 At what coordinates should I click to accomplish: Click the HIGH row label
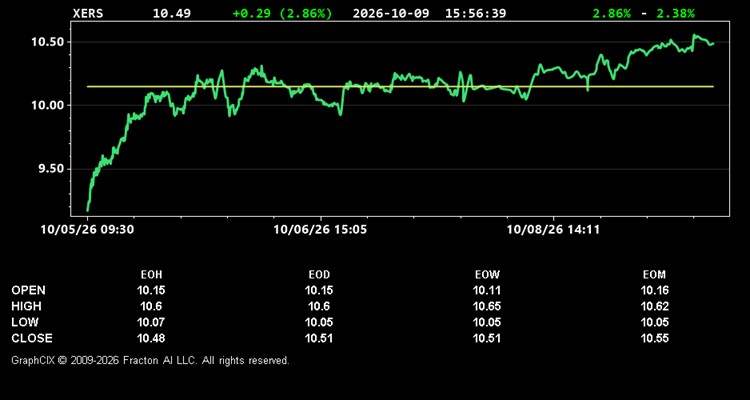(x=27, y=306)
